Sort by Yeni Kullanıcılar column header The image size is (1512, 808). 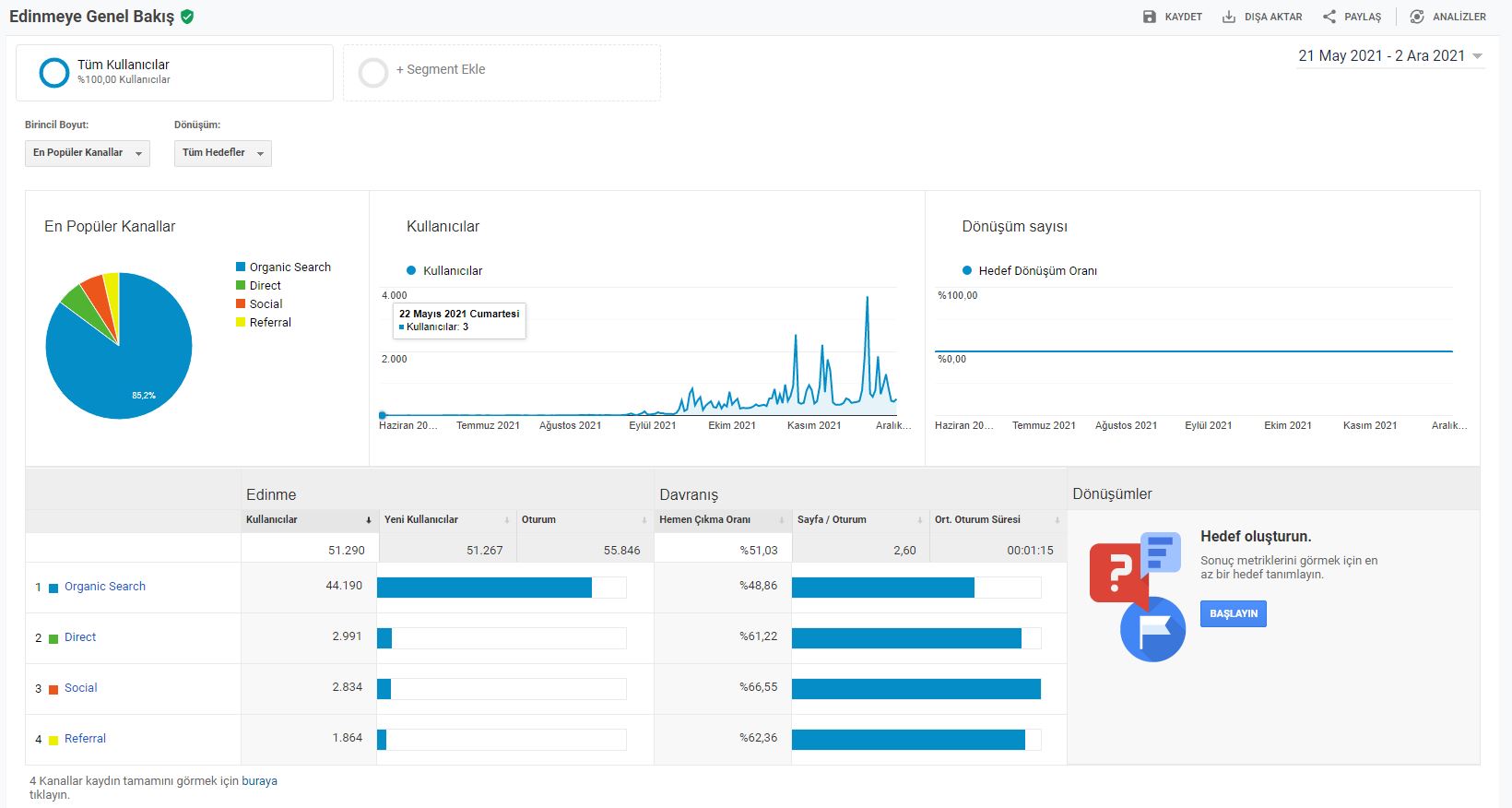421,520
